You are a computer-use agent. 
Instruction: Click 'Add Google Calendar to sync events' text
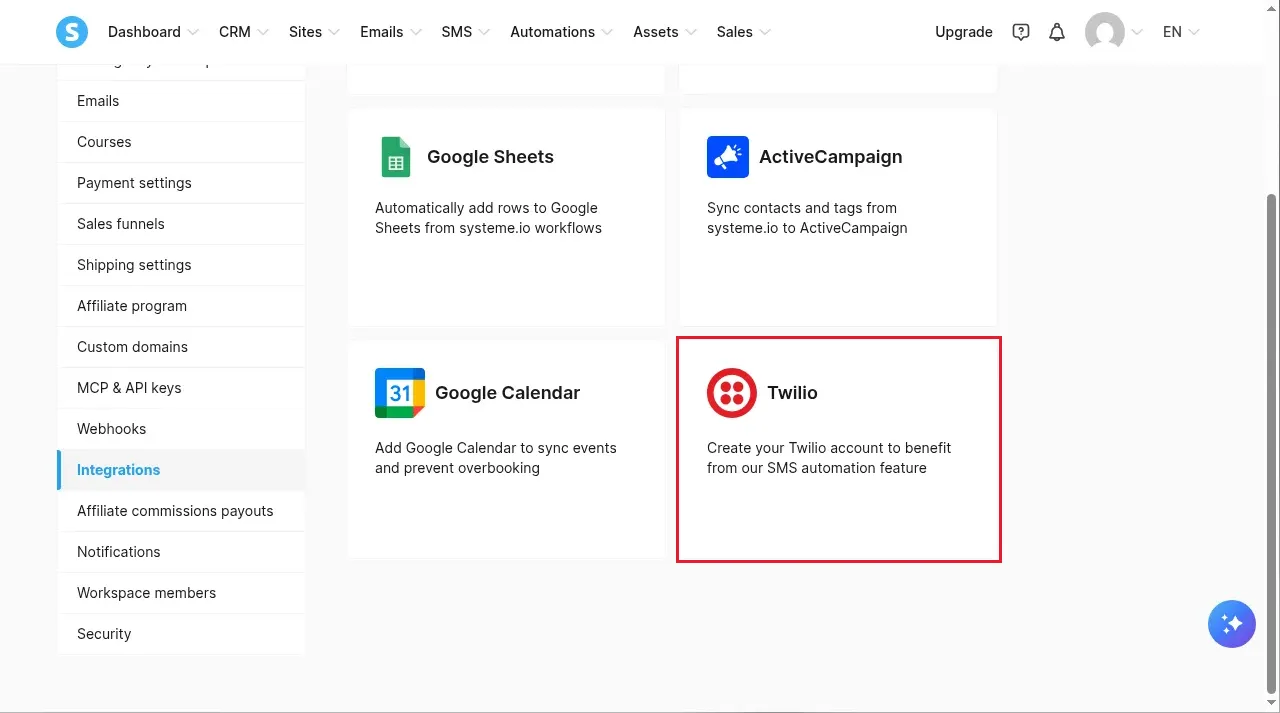[495, 458]
